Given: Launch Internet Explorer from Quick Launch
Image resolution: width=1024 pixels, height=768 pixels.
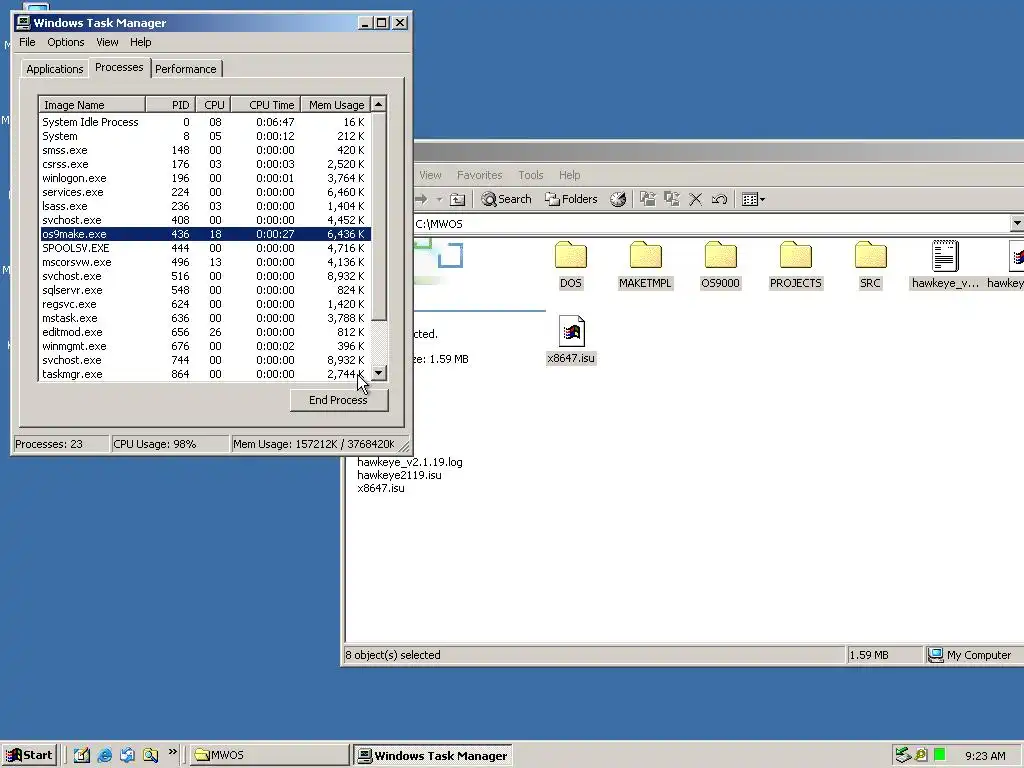Looking at the screenshot, I should [x=104, y=755].
